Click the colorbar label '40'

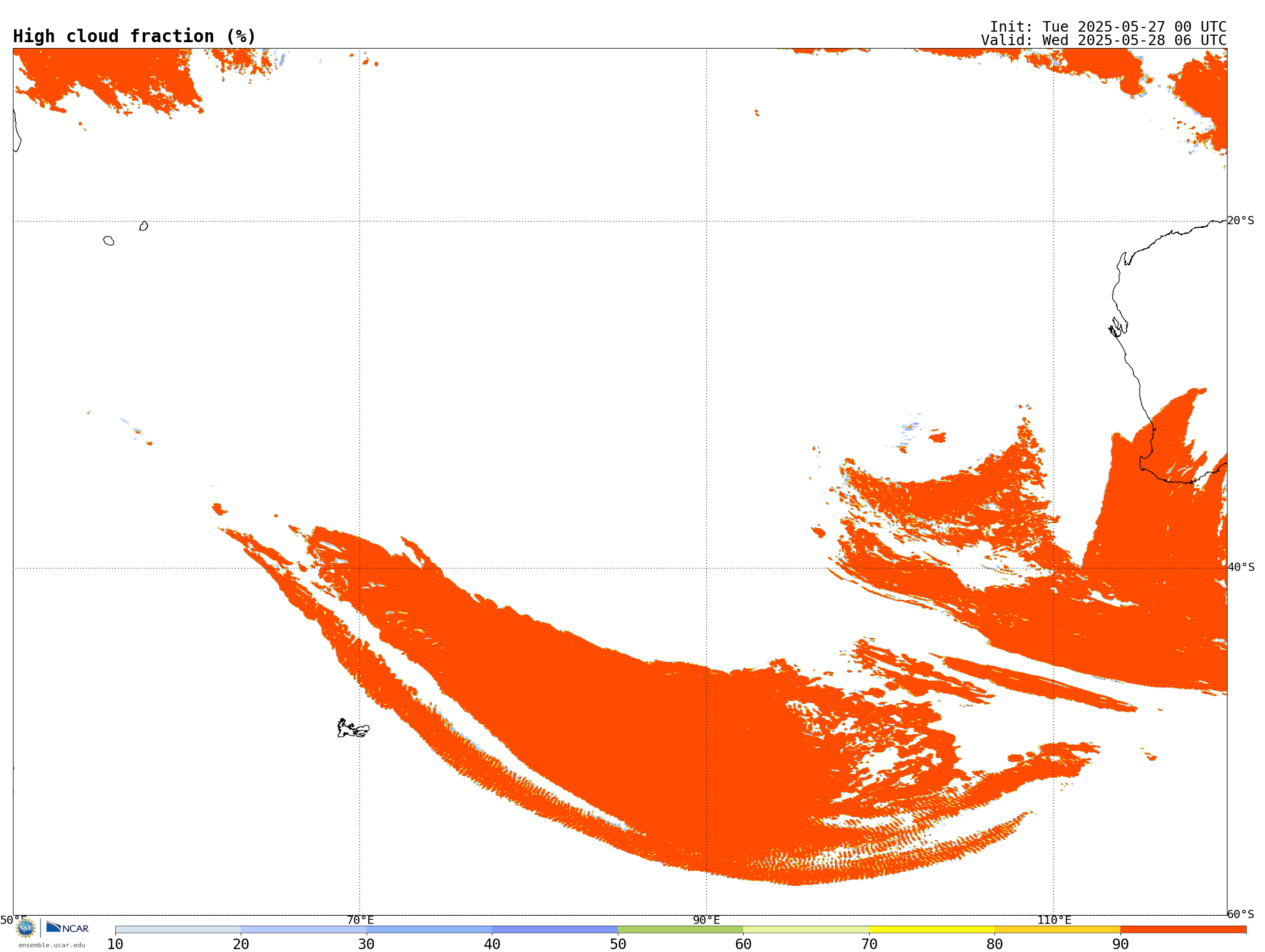pyautogui.click(x=492, y=944)
